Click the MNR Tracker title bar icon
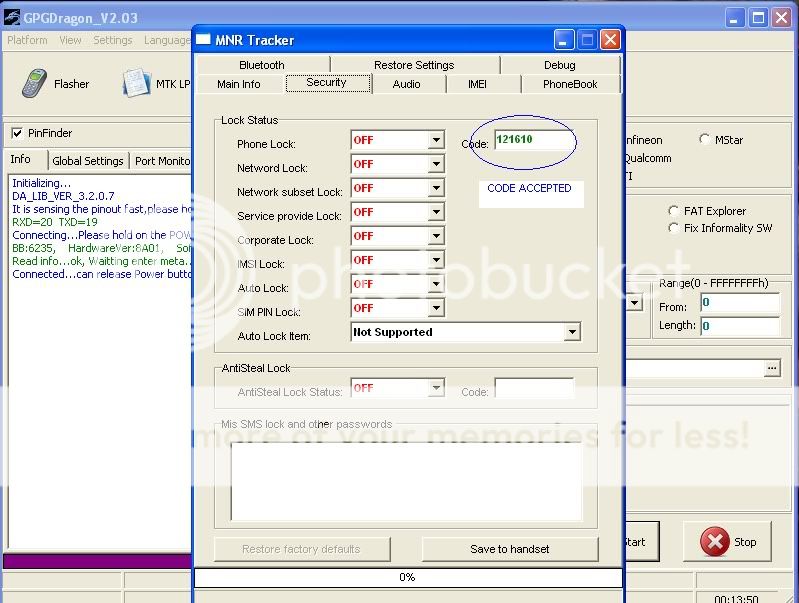 (x=203, y=39)
